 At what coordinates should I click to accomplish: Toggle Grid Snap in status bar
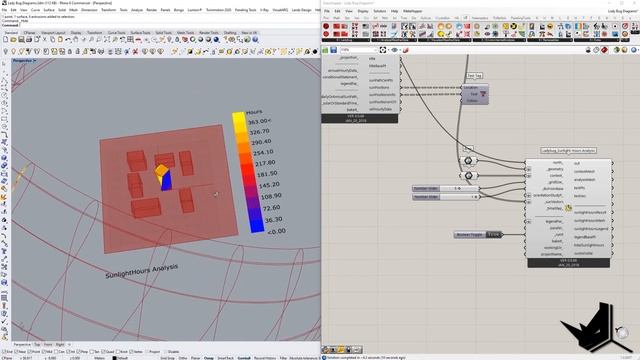click(x=167, y=358)
